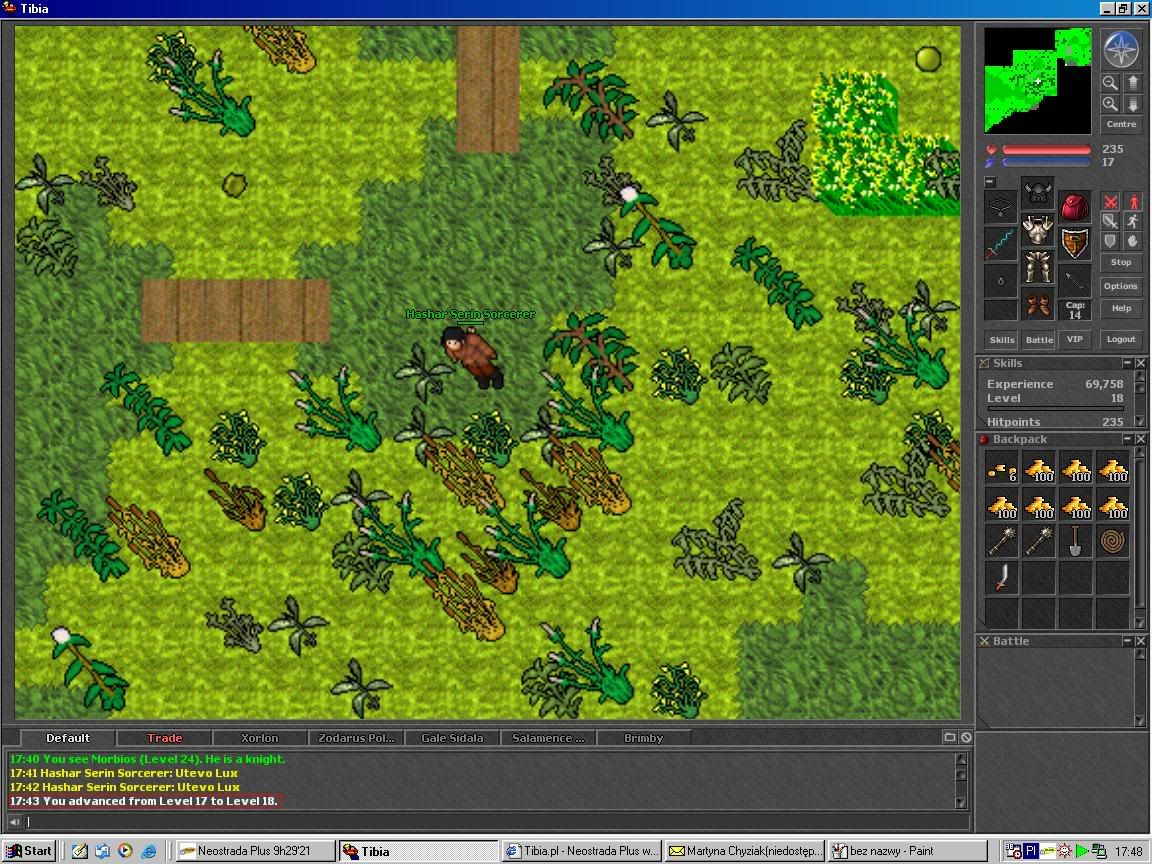Click the empty arrow ammunition slot
Viewport: 1152px width, 864px height.
[1075, 281]
